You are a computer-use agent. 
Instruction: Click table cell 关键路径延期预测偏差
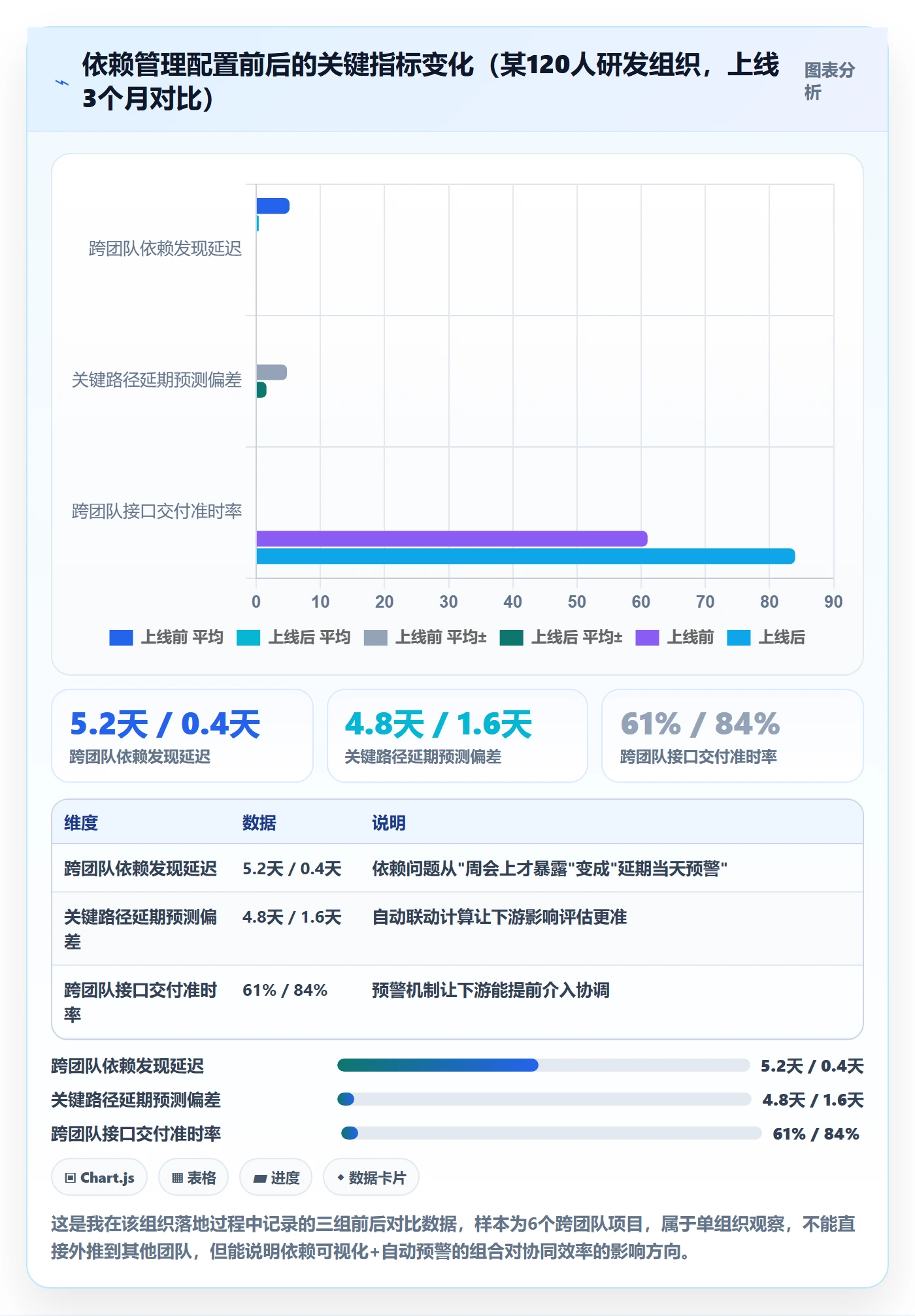point(141,929)
